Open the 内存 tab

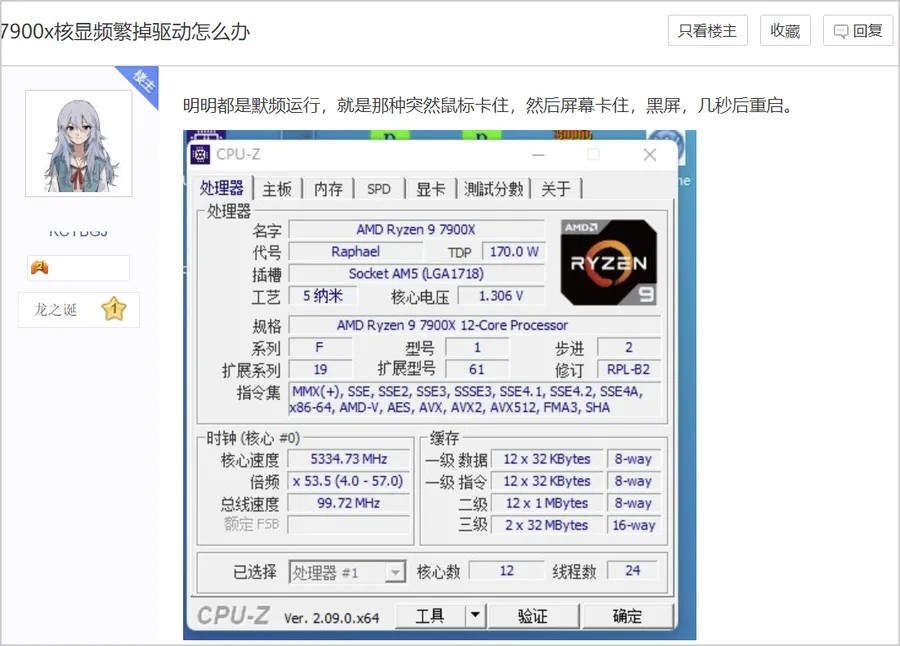[x=328, y=189]
